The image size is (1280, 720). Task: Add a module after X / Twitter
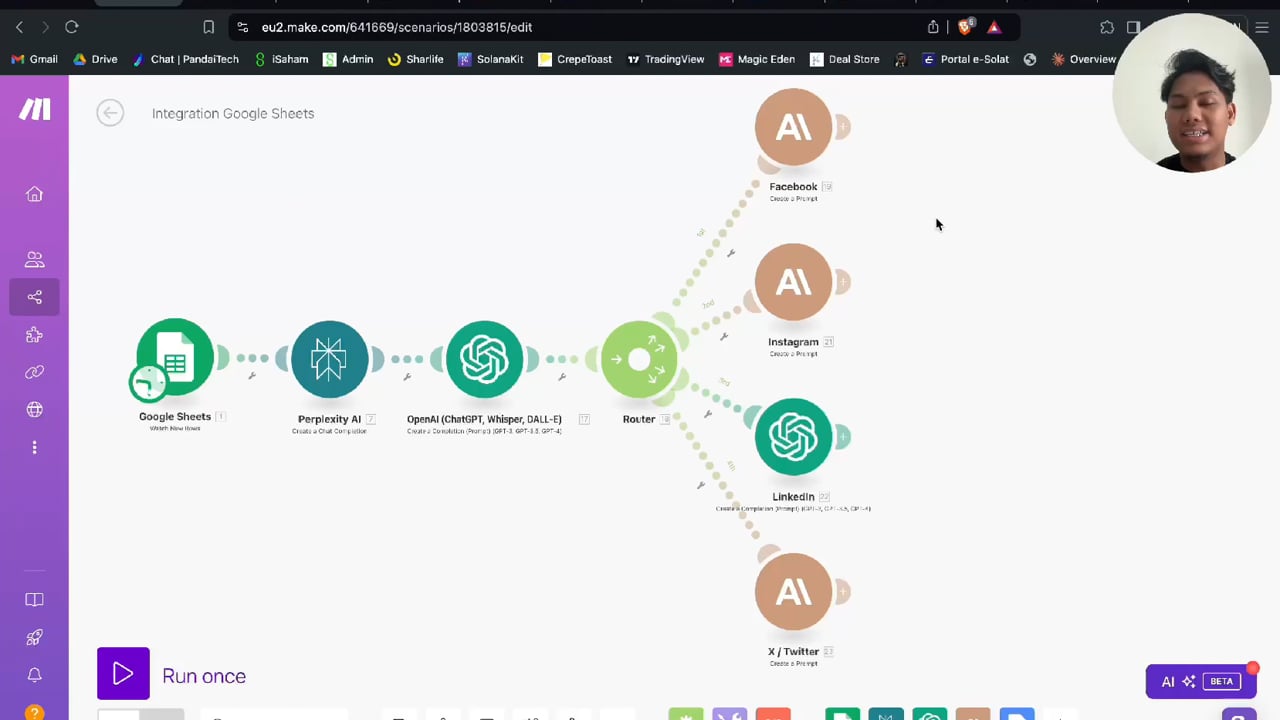coord(843,592)
